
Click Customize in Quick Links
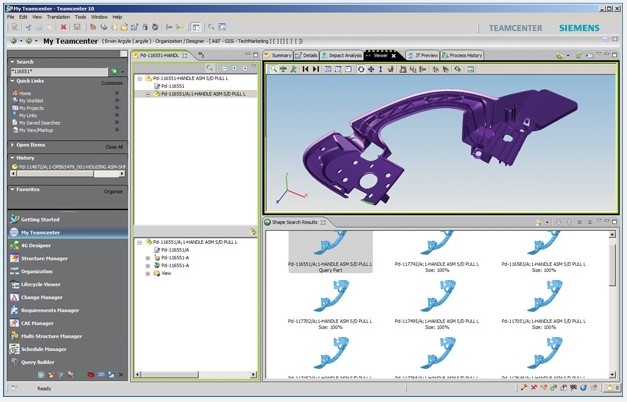pyautogui.click(x=112, y=83)
